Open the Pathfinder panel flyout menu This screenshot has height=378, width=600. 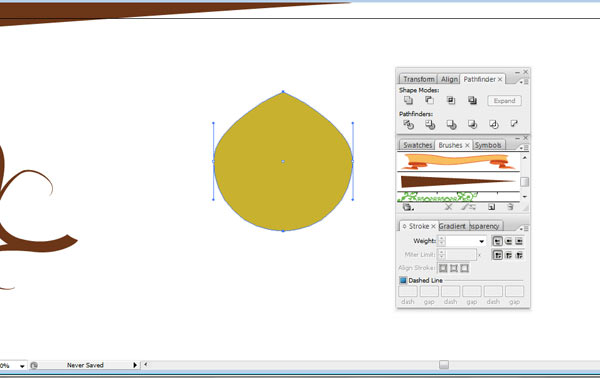click(x=524, y=81)
